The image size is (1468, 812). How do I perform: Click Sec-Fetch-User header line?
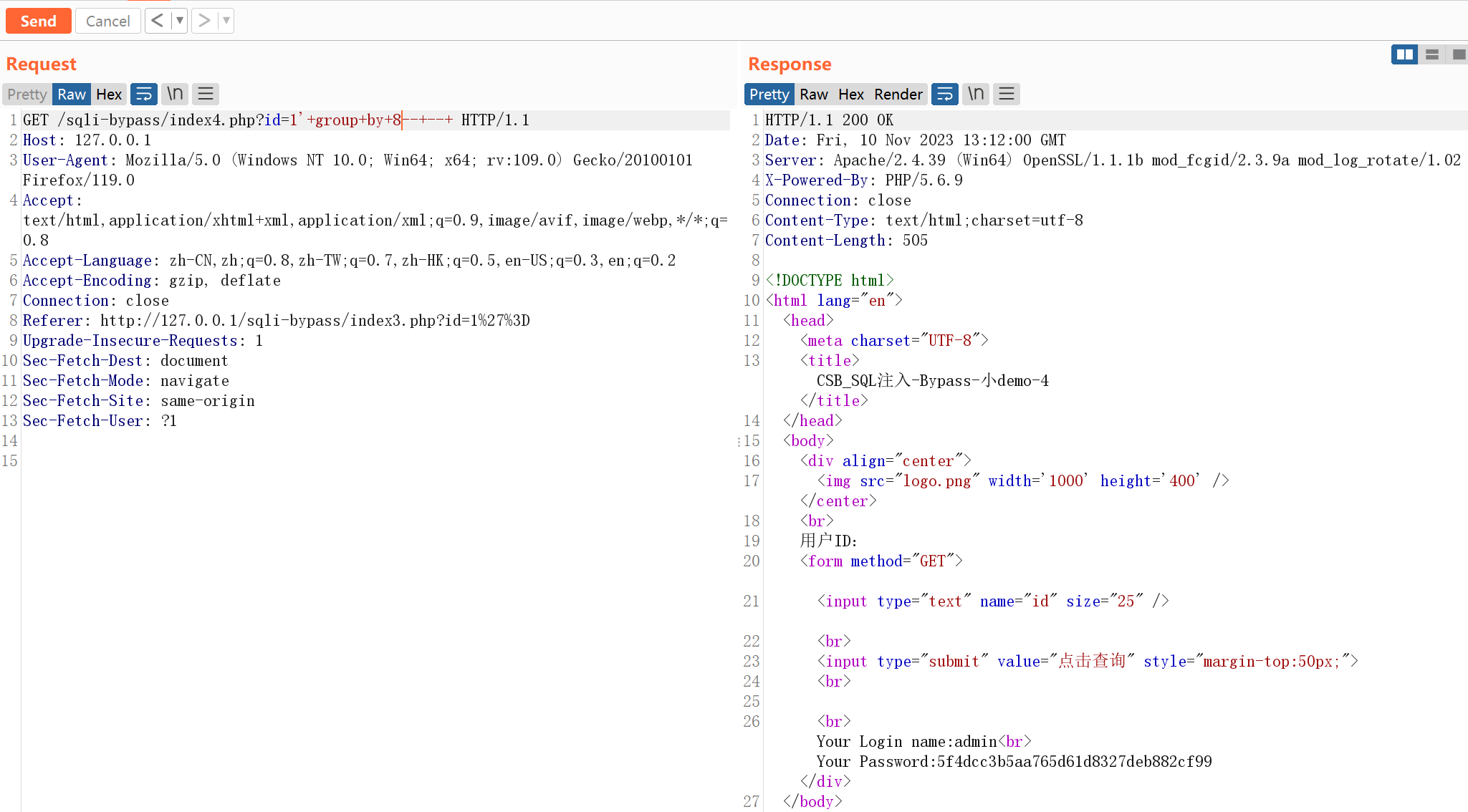100,420
